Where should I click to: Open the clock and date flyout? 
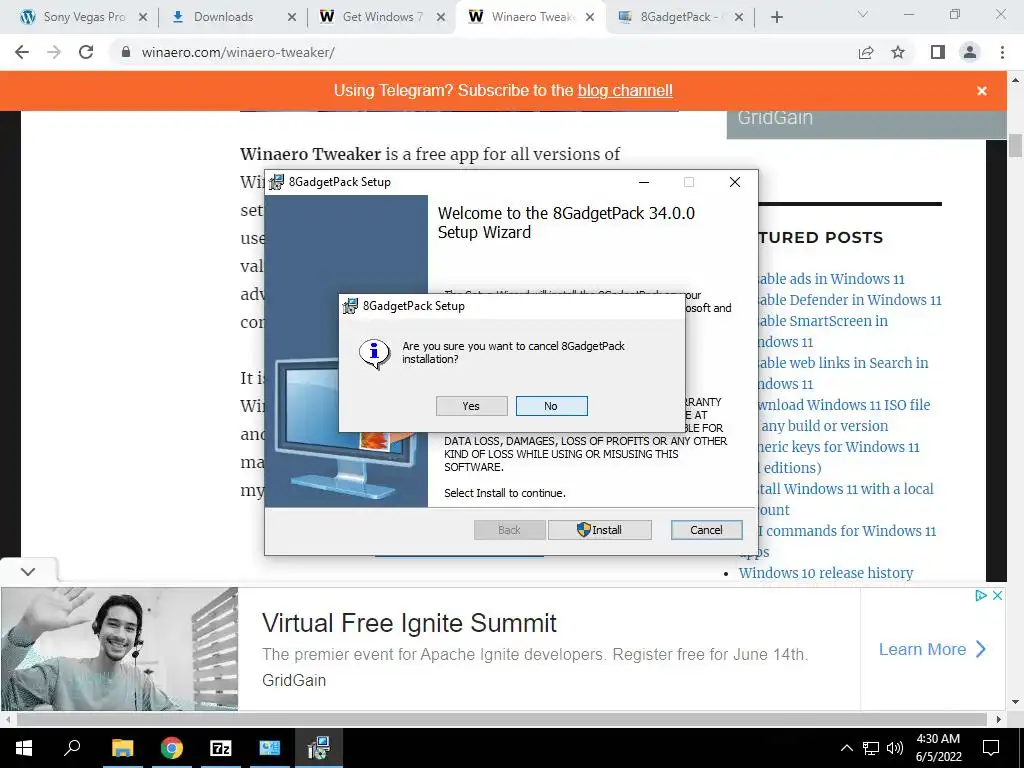[938, 748]
